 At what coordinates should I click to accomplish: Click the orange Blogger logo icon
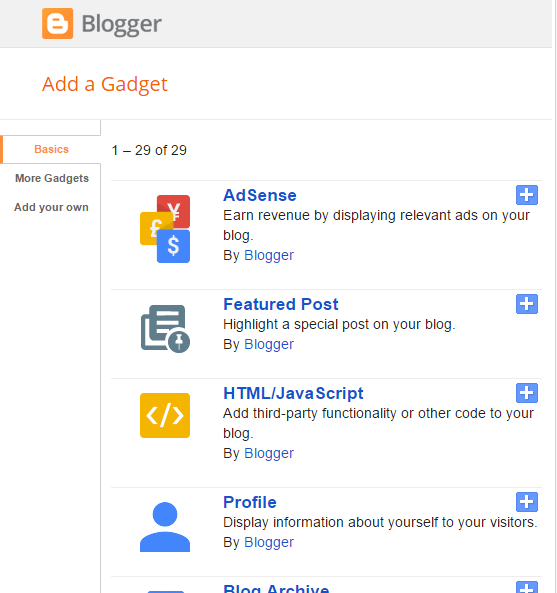coord(57,23)
